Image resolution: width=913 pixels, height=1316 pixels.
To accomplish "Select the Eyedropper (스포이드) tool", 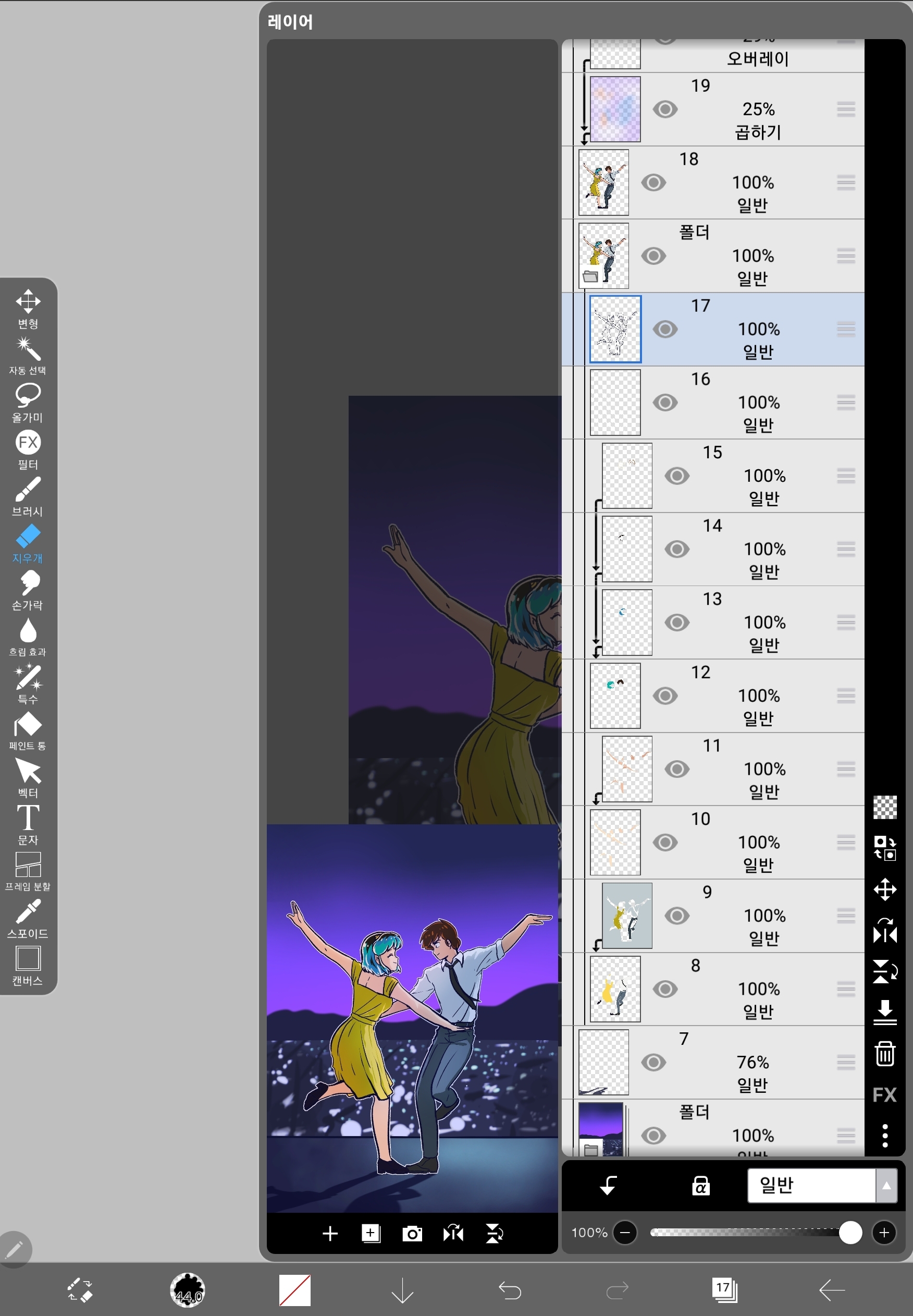I will tap(28, 919).
